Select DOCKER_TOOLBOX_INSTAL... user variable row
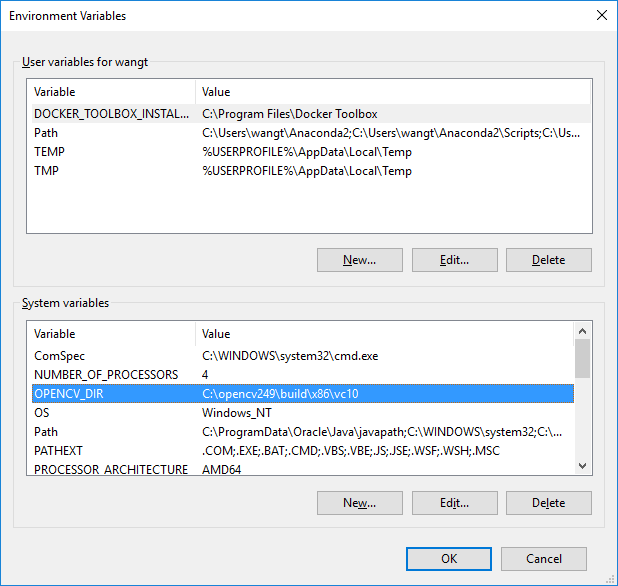This screenshot has width=618, height=586. [x=311, y=114]
